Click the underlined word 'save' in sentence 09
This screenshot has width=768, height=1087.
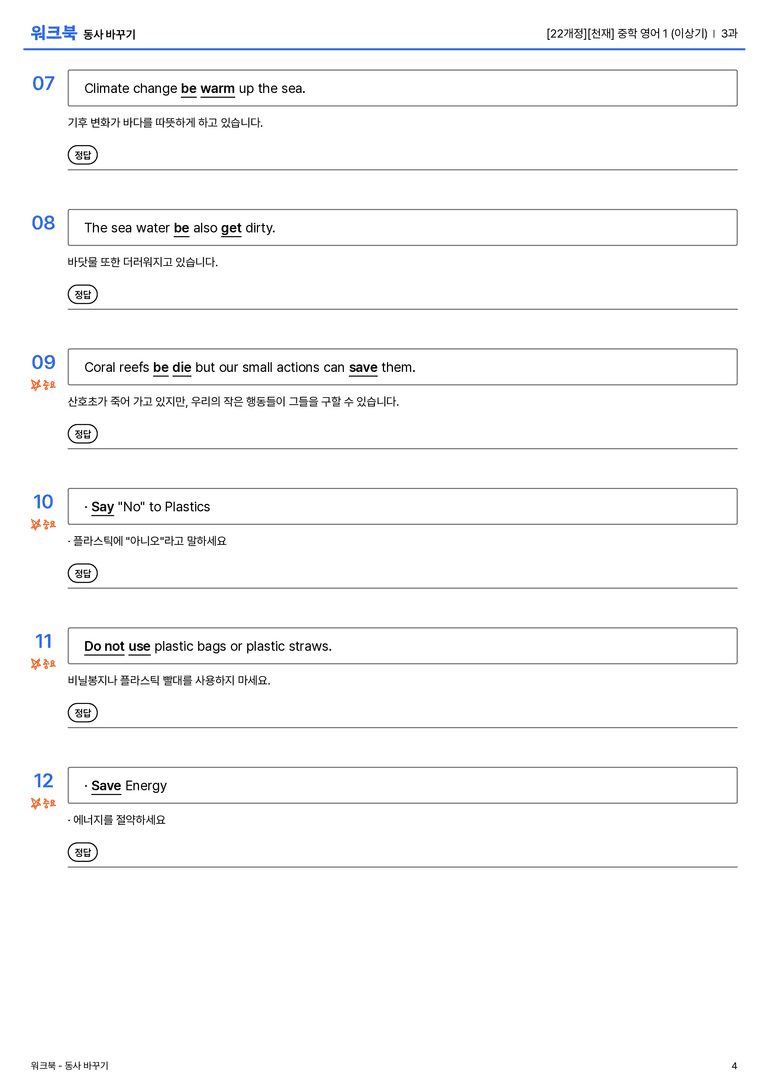pos(363,367)
